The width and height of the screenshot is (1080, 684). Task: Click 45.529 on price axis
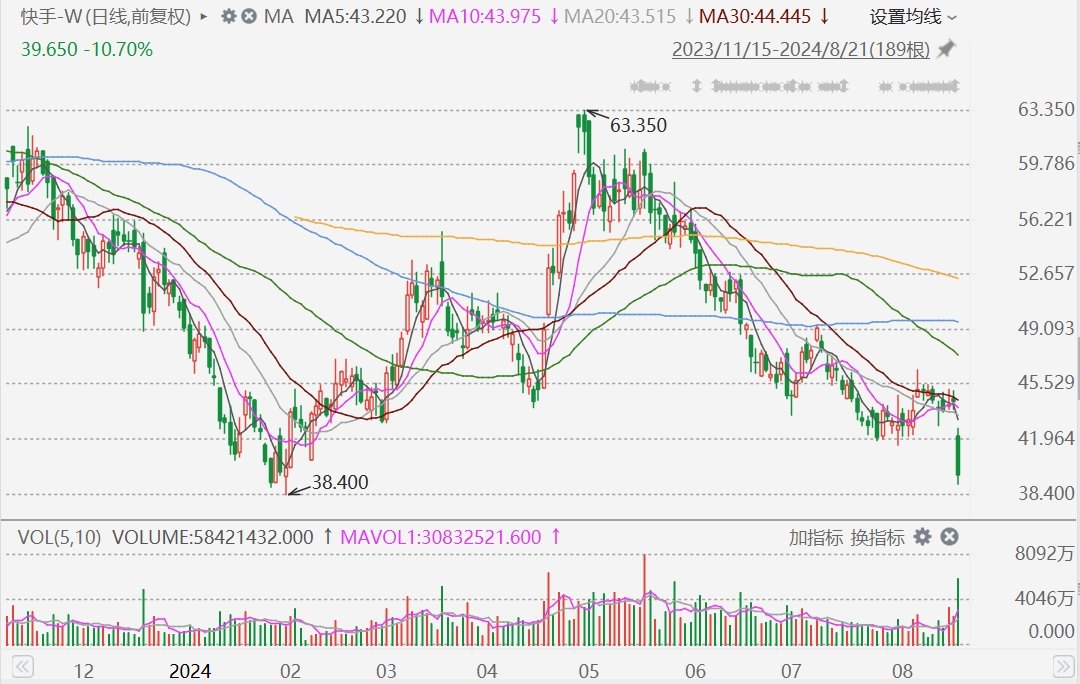1046,382
